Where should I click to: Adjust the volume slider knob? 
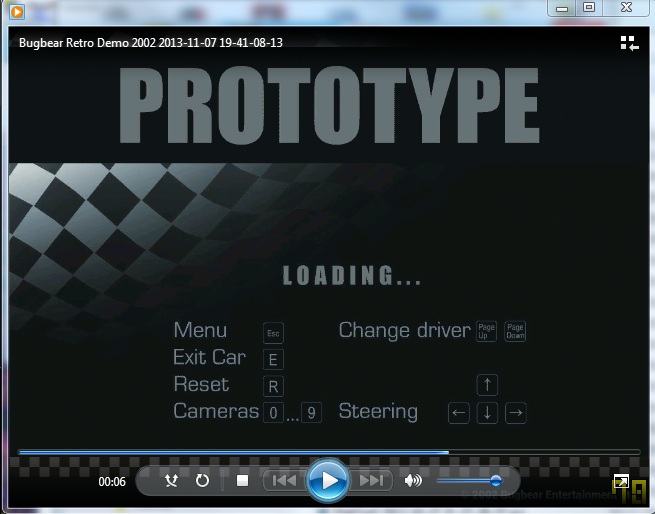[x=496, y=481]
